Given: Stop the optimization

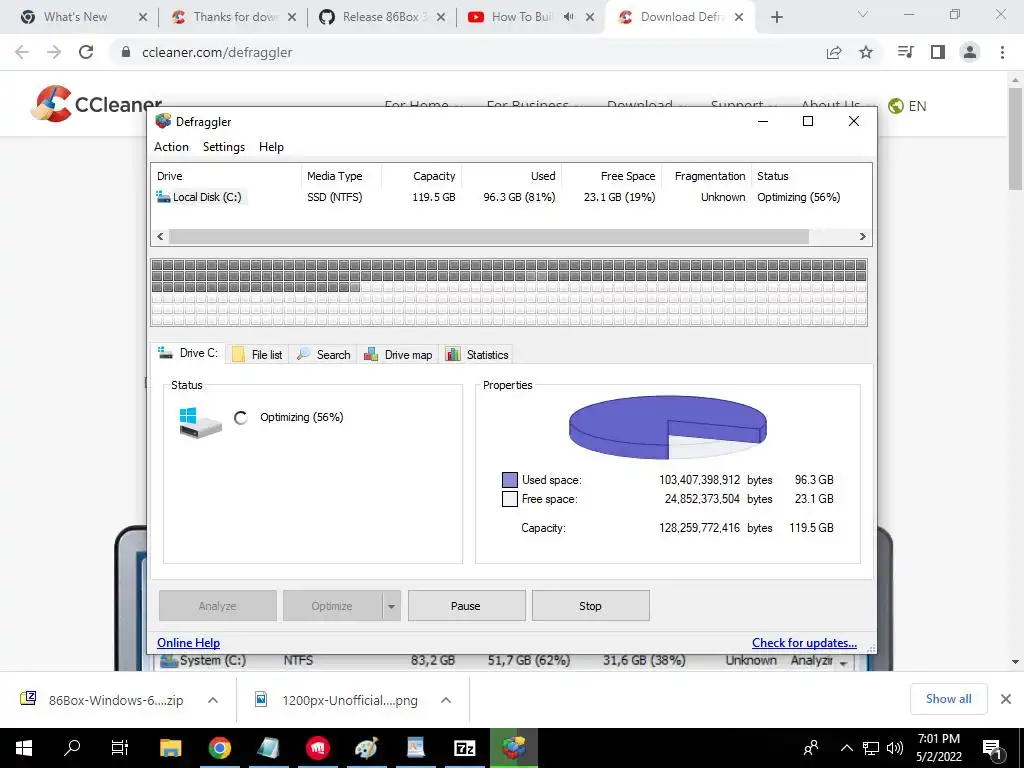Looking at the screenshot, I should [590, 606].
